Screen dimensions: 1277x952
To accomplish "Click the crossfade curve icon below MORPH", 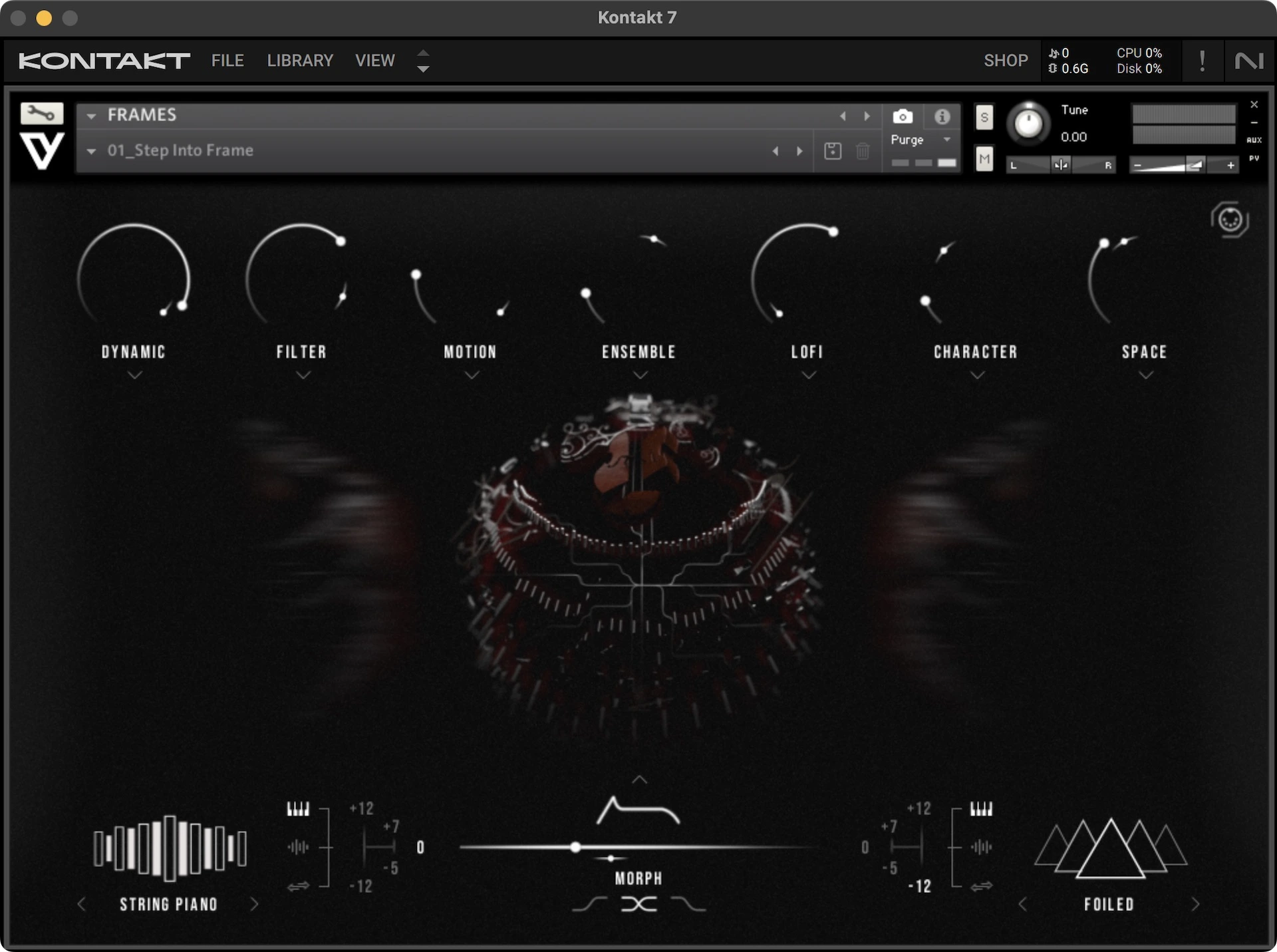I will pos(638,904).
